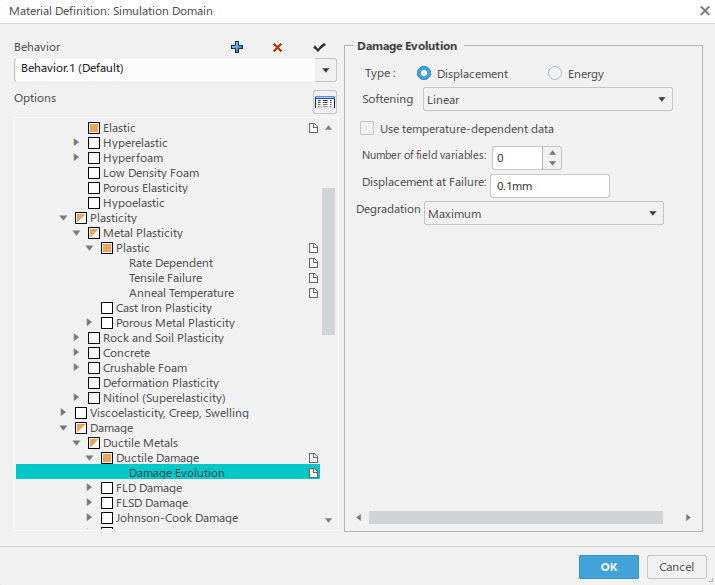Click document icon beside Anneal Temperature
The image size is (715, 585).
click(313, 293)
